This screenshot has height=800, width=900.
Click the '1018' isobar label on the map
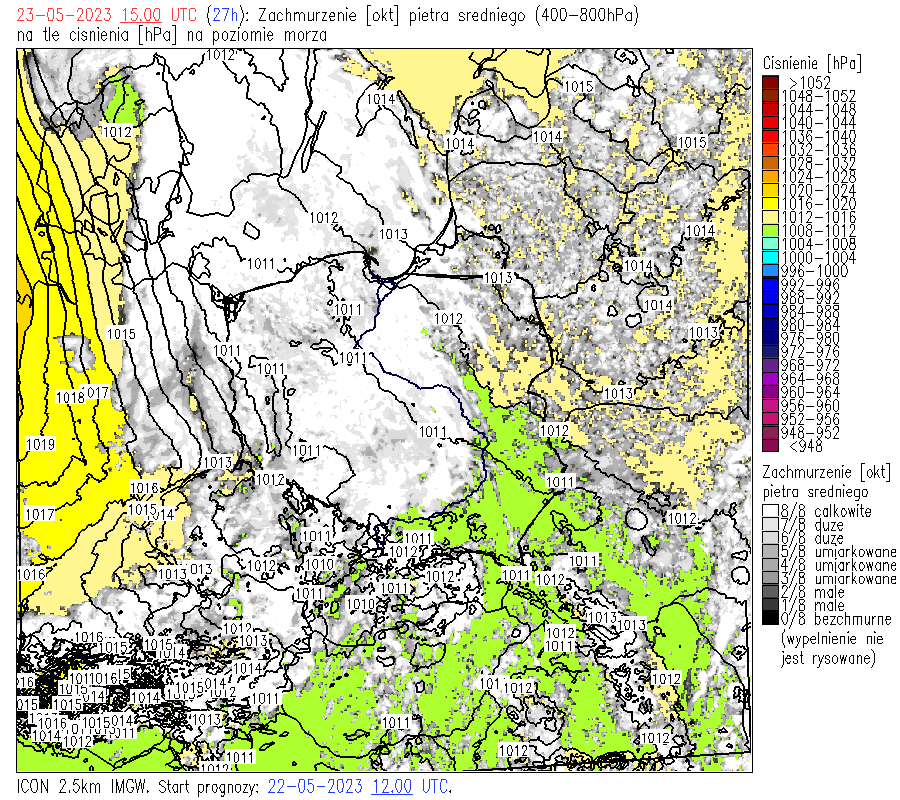pos(70,397)
